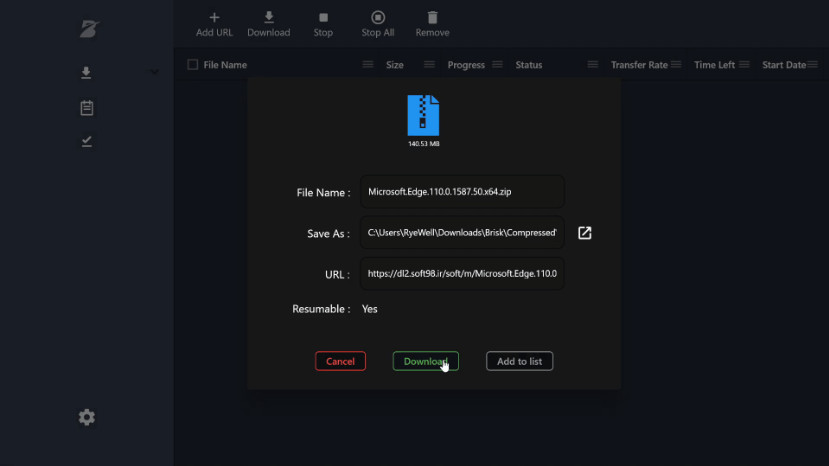The image size is (829, 466).
Task: Open the Time Left column menu icon
Action: pyautogui.click(x=744, y=65)
